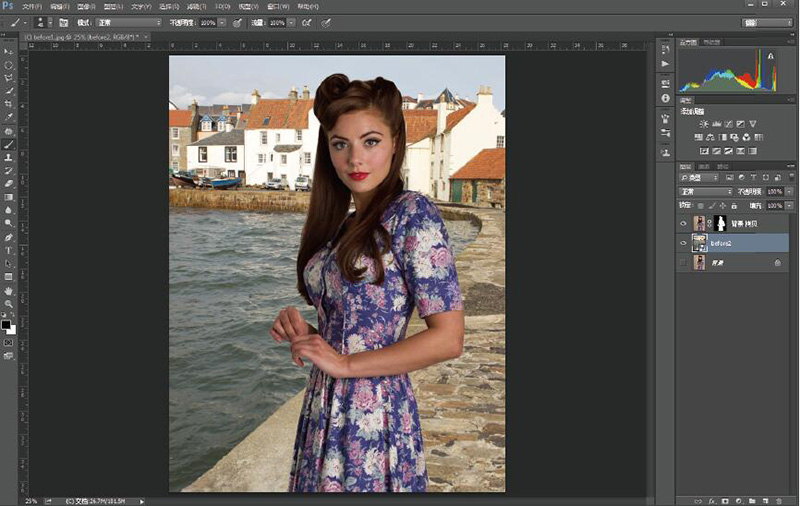Select the Clone Stamp tool

click(9, 157)
